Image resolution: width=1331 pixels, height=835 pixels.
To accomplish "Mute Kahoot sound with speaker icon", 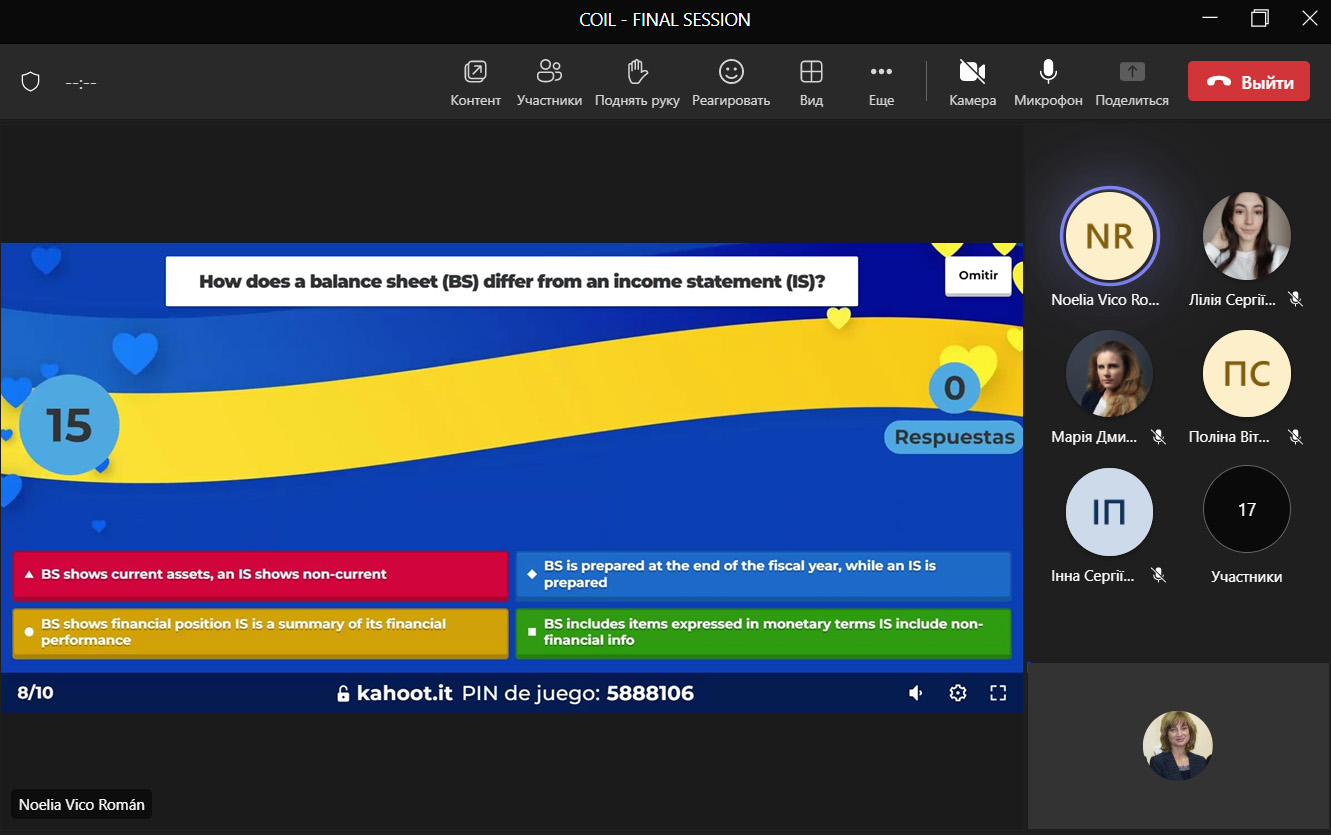I will (x=915, y=693).
